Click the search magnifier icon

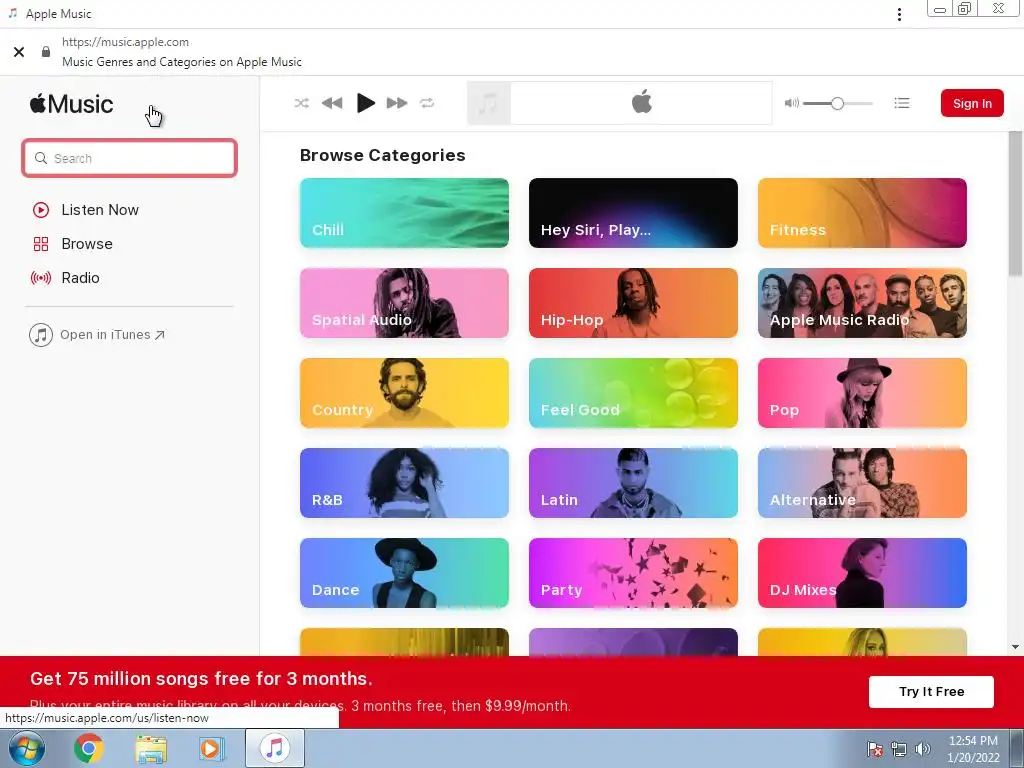(x=41, y=158)
